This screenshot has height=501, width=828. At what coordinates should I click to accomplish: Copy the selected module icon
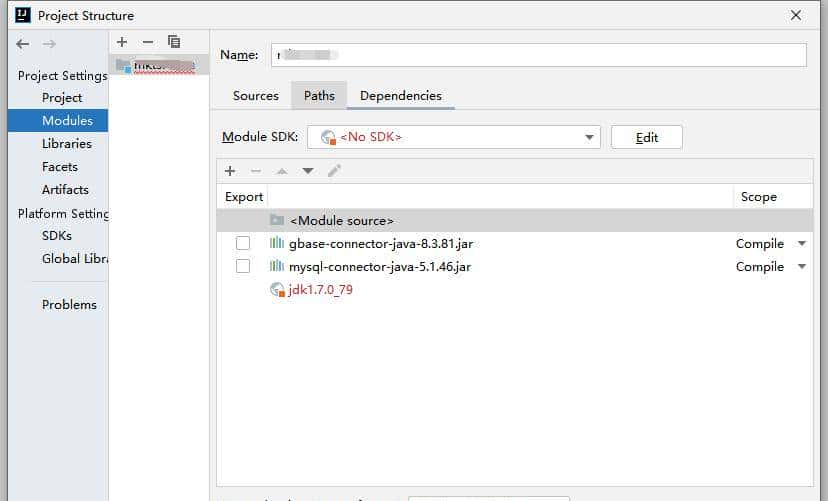[x=174, y=41]
